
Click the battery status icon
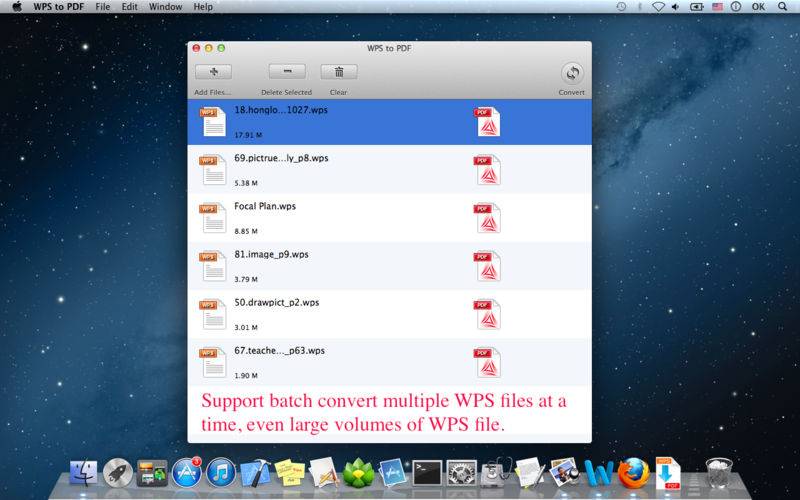[696, 7]
